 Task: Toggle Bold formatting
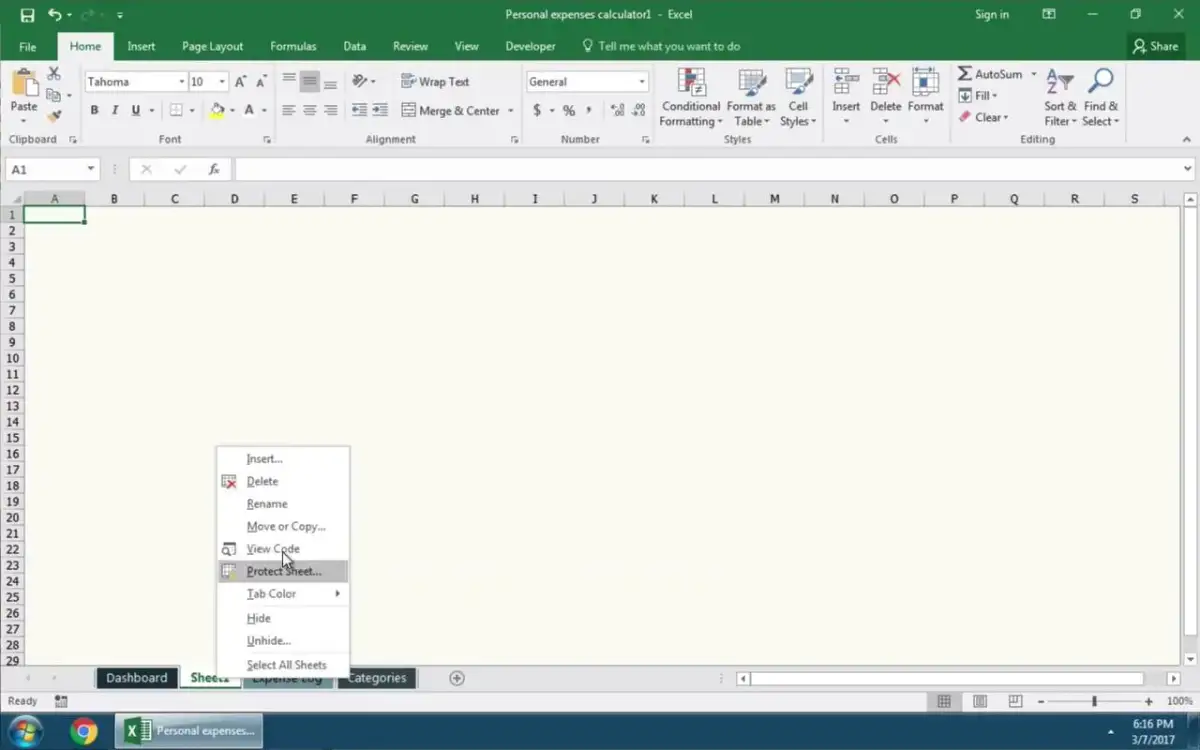click(x=95, y=111)
